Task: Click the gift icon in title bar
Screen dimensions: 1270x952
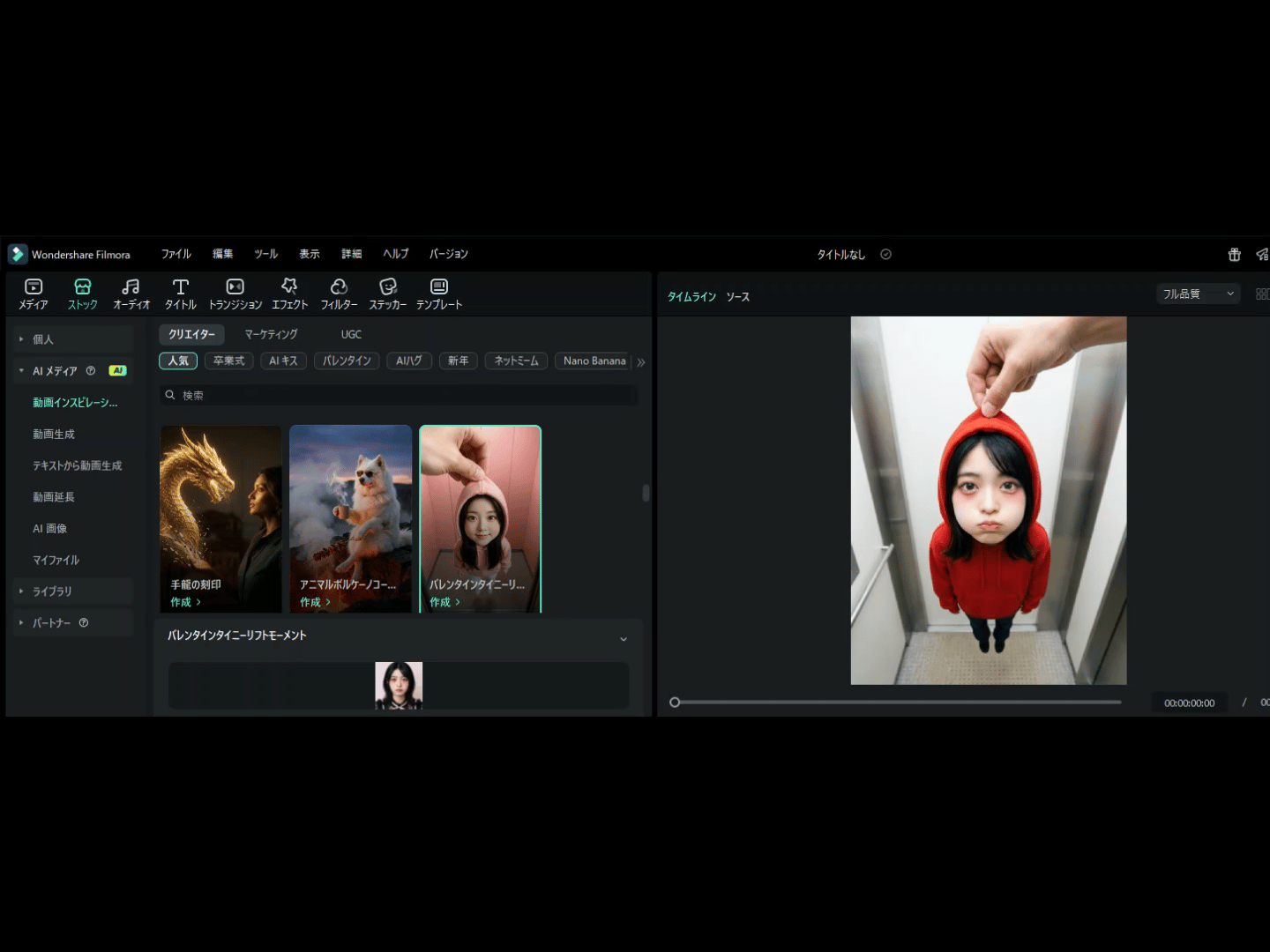Action: (x=1234, y=255)
